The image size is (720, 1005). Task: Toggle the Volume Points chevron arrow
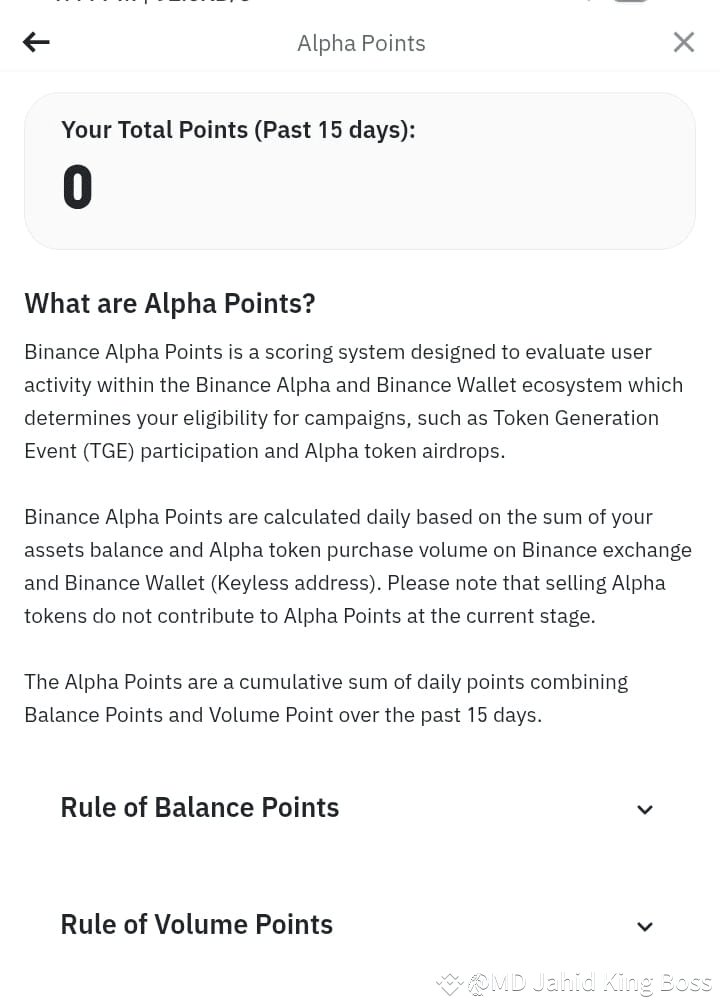pyautogui.click(x=645, y=927)
